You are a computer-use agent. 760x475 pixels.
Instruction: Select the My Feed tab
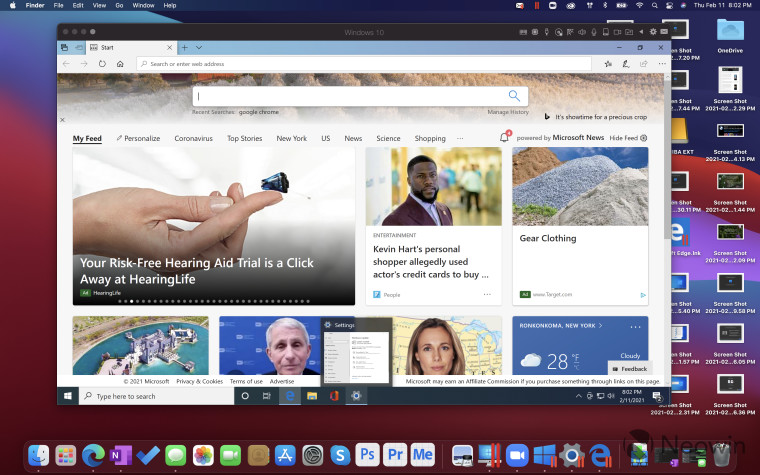[87, 138]
